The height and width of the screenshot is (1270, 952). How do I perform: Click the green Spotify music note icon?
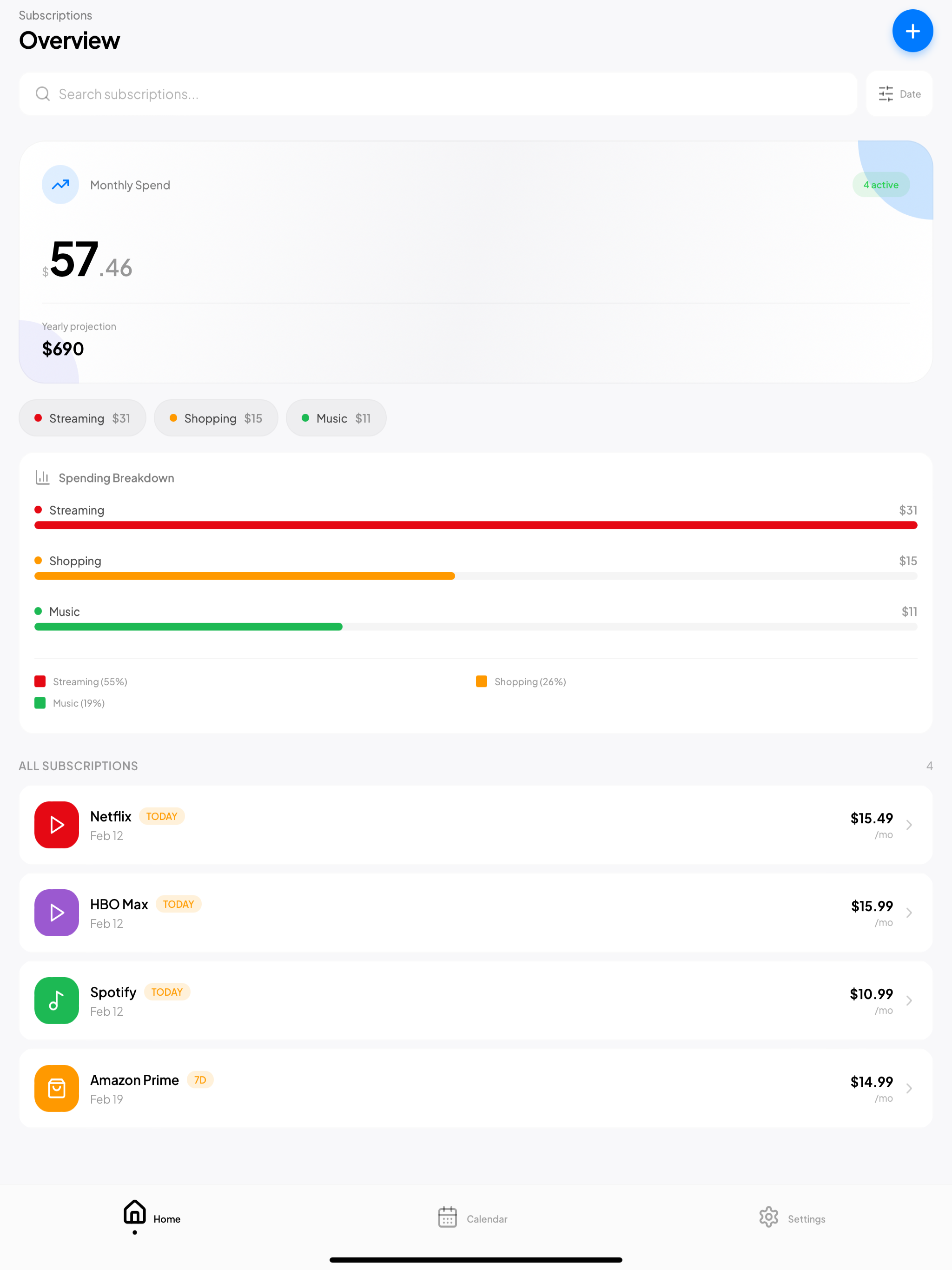tap(57, 1000)
